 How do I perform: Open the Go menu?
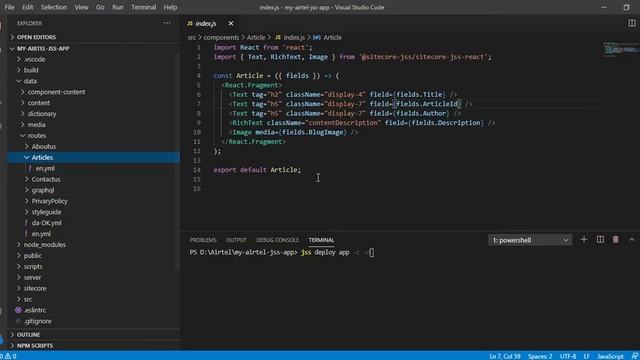(100, 7)
